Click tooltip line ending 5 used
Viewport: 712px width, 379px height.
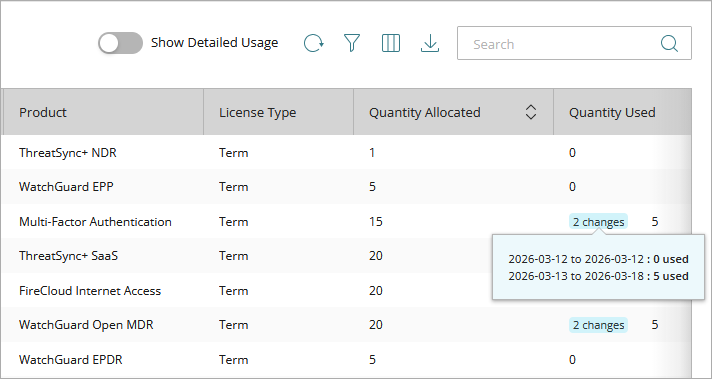pos(598,276)
